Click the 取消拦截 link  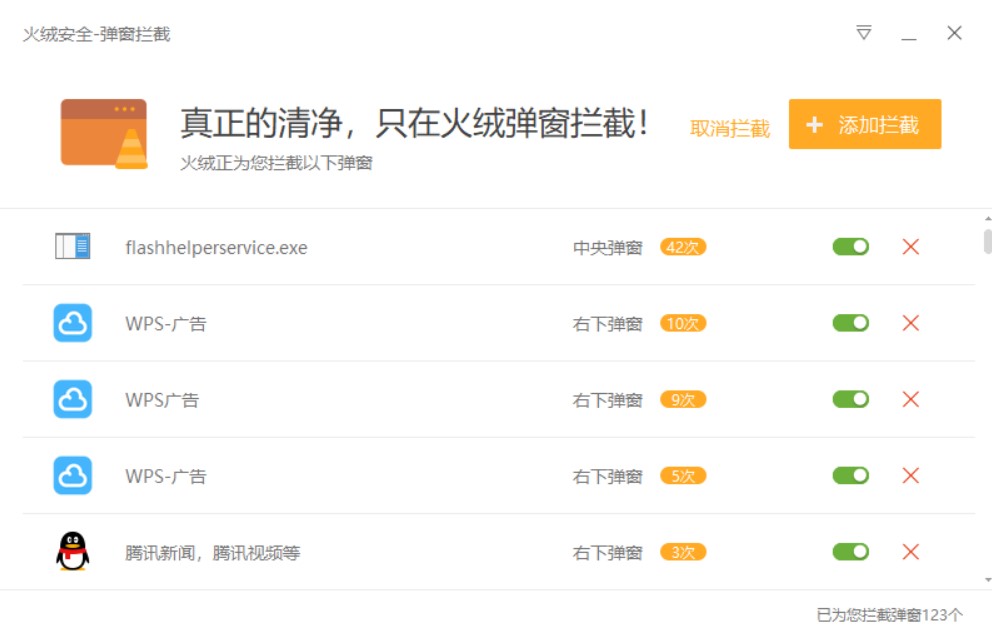pos(729,128)
